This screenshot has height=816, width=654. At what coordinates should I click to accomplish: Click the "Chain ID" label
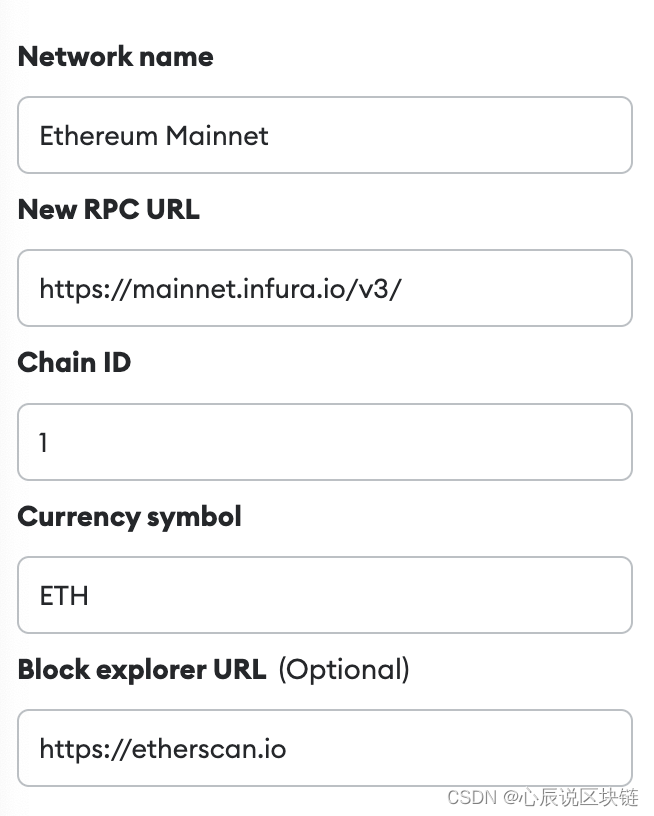click(74, 363)
